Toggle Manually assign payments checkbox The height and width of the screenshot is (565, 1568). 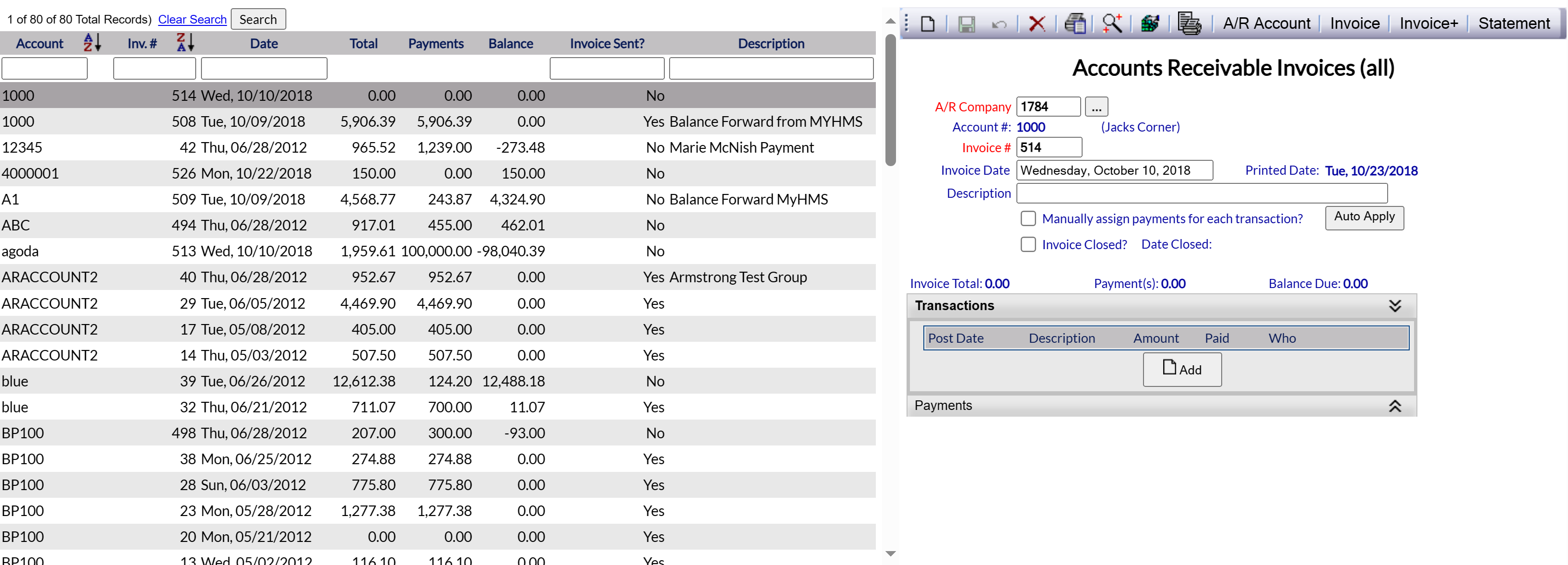[x=1028, y=218]
